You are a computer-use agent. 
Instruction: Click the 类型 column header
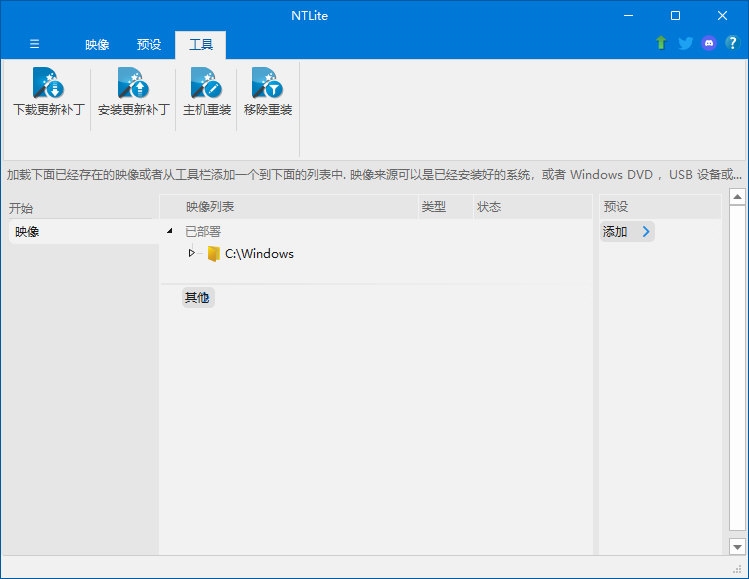(x=446, y=207)
